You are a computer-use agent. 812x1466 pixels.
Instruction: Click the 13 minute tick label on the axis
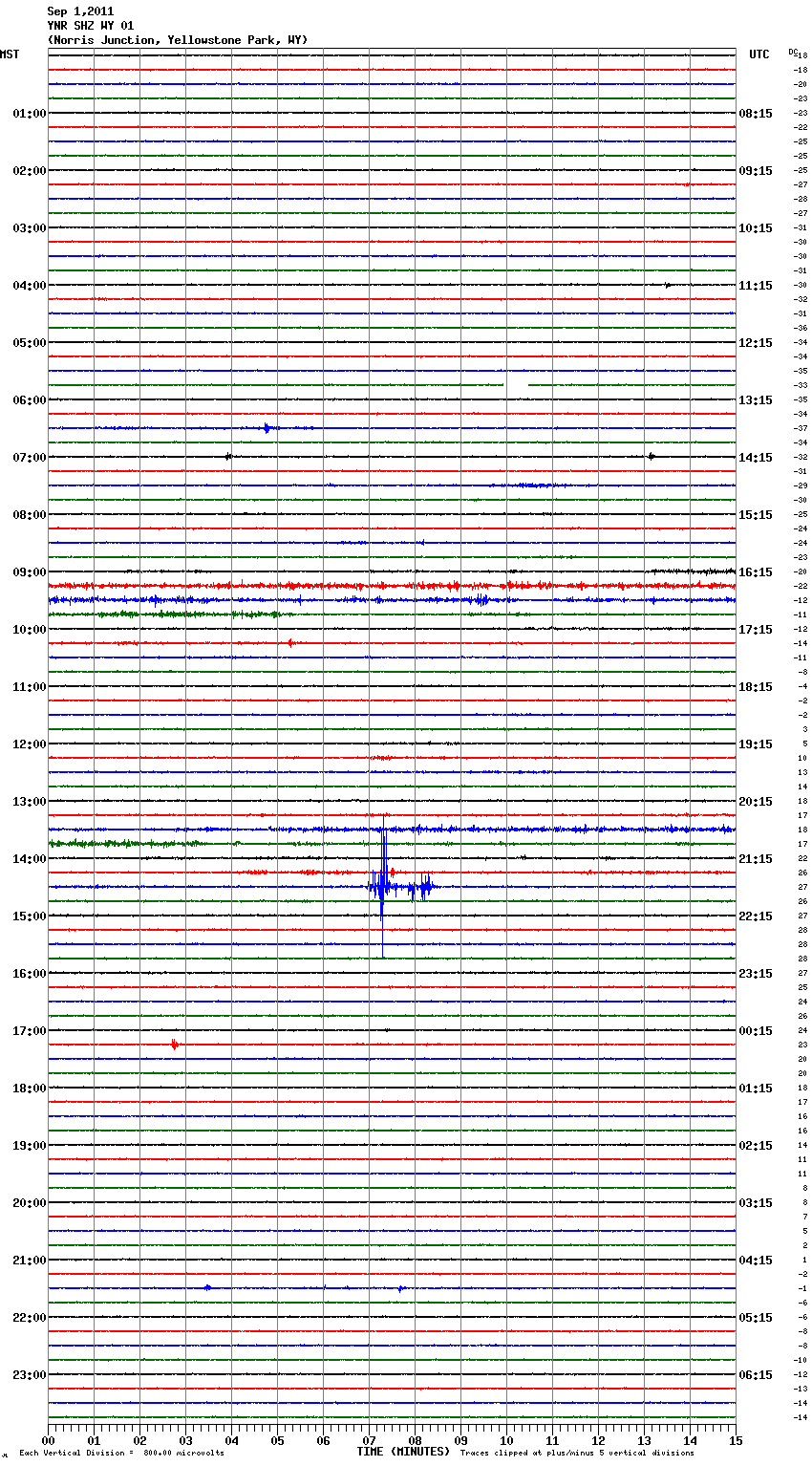pos(644,1440)
